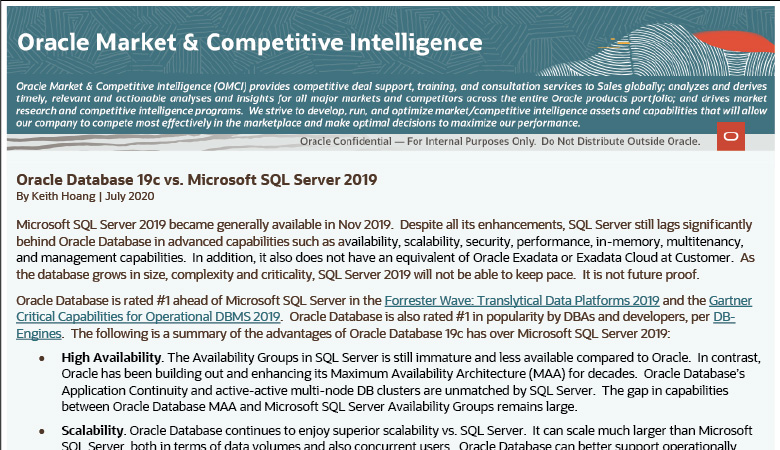This screenshot has height=450, width=780.
Task: Click the byline By Keith Hoang | July 2020
Action: tap(85, 196)
